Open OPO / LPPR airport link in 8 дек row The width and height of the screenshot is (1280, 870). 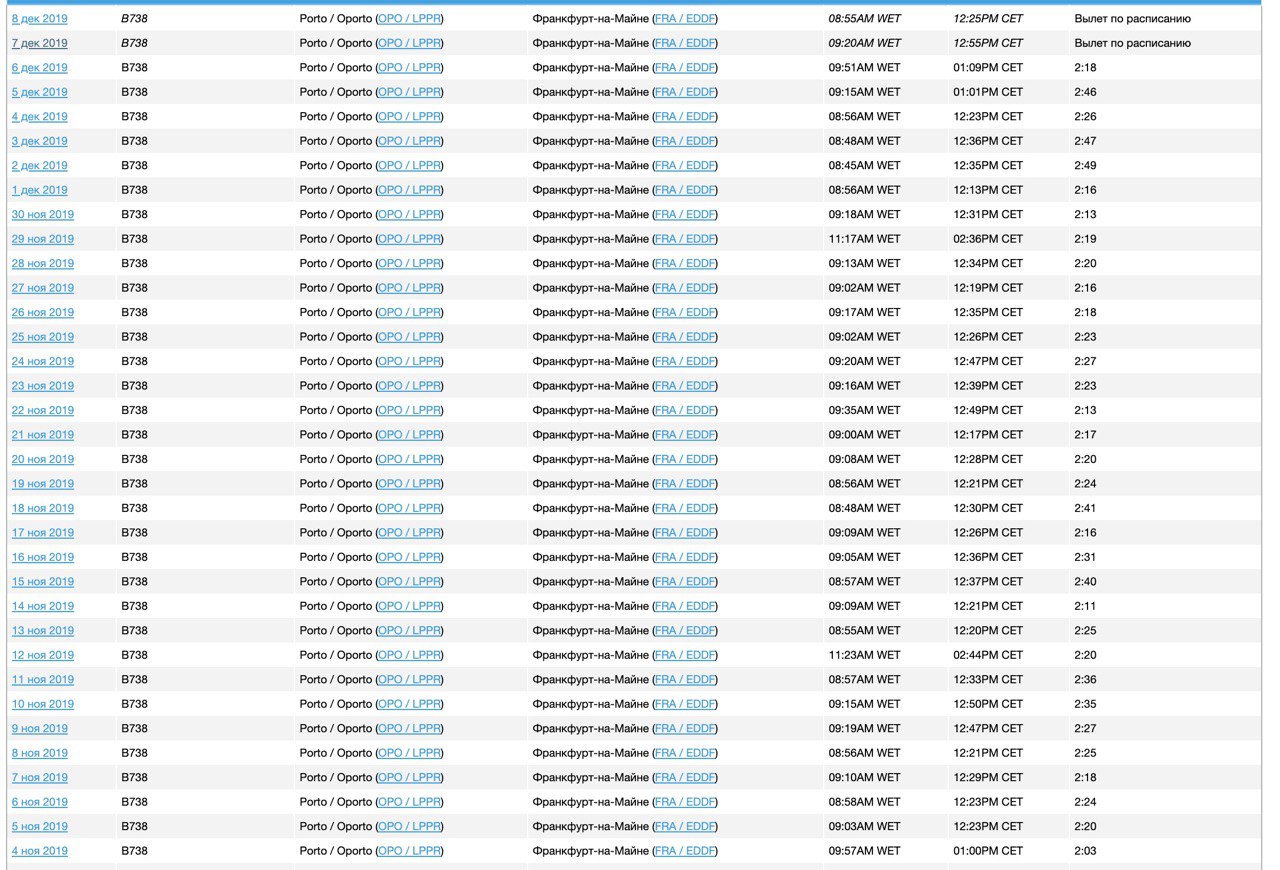(409, 19)
